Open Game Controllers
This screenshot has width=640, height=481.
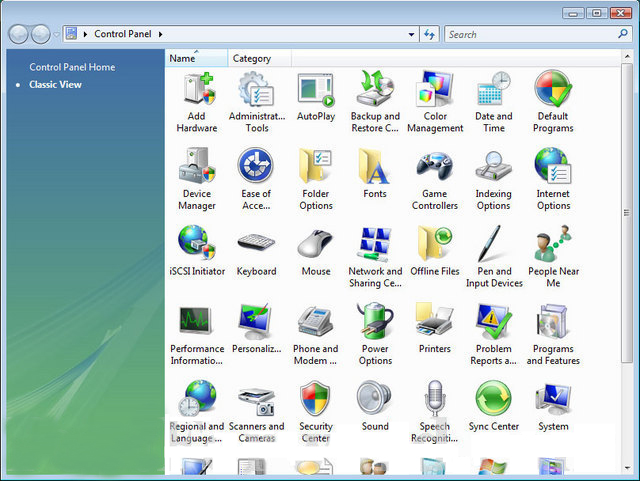click(435, 180)
